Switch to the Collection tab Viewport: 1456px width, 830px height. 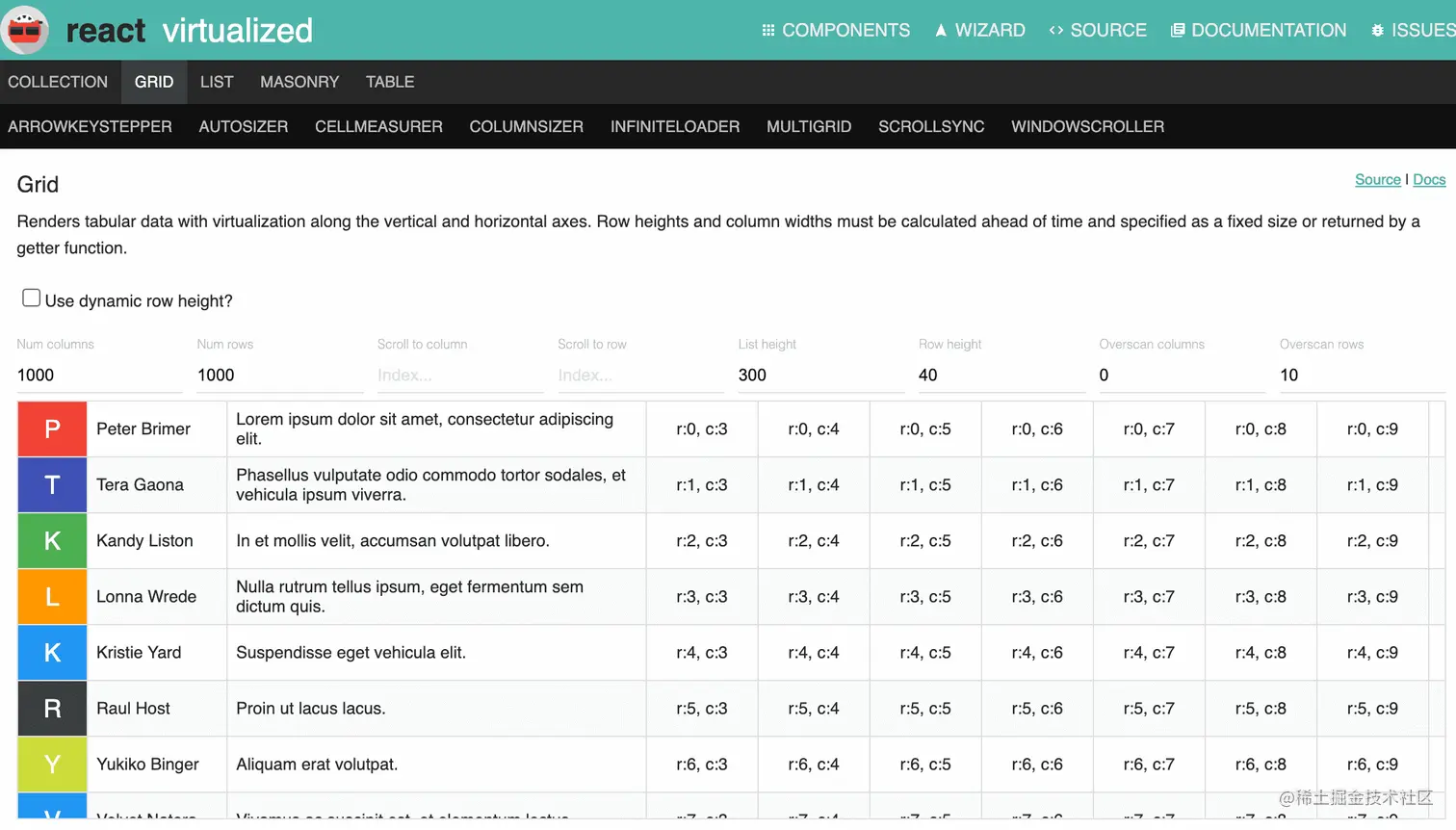coord(58,82)
